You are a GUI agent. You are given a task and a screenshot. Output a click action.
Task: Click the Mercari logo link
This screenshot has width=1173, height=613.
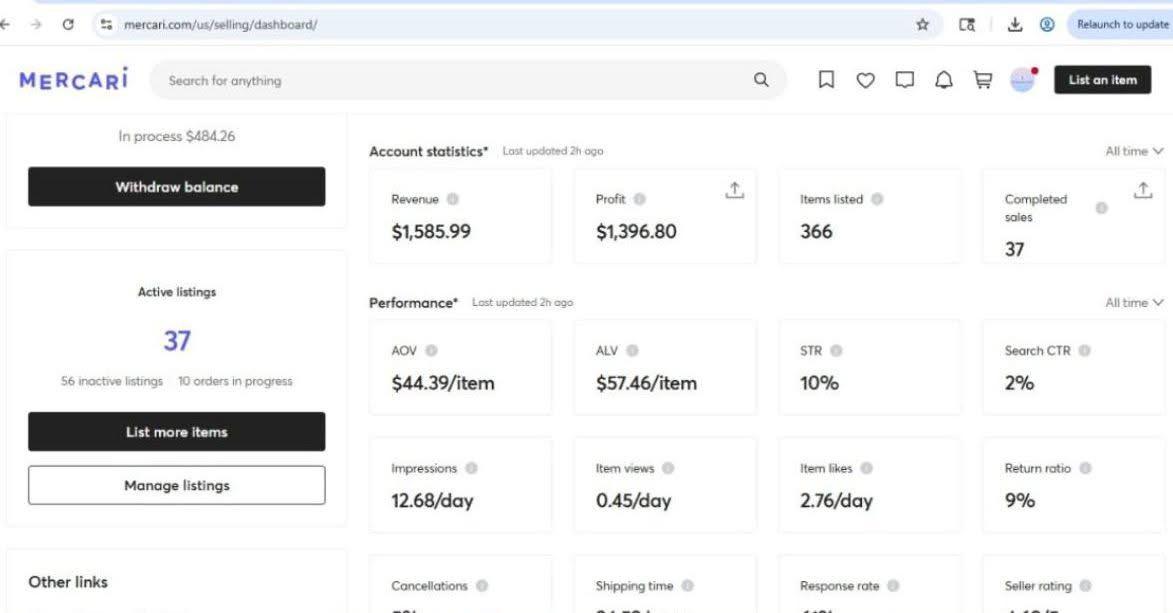(x=74, y=80)
